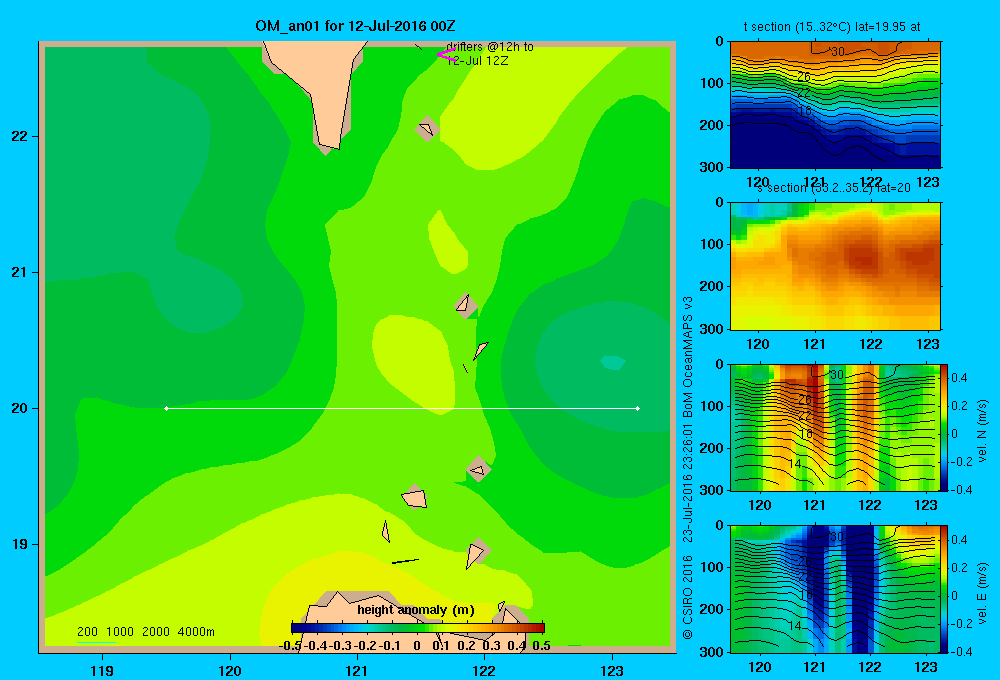Viewport: 1000px width, 680px height.
Task: Click the main map latitude label 22
Action: point(20,136)
